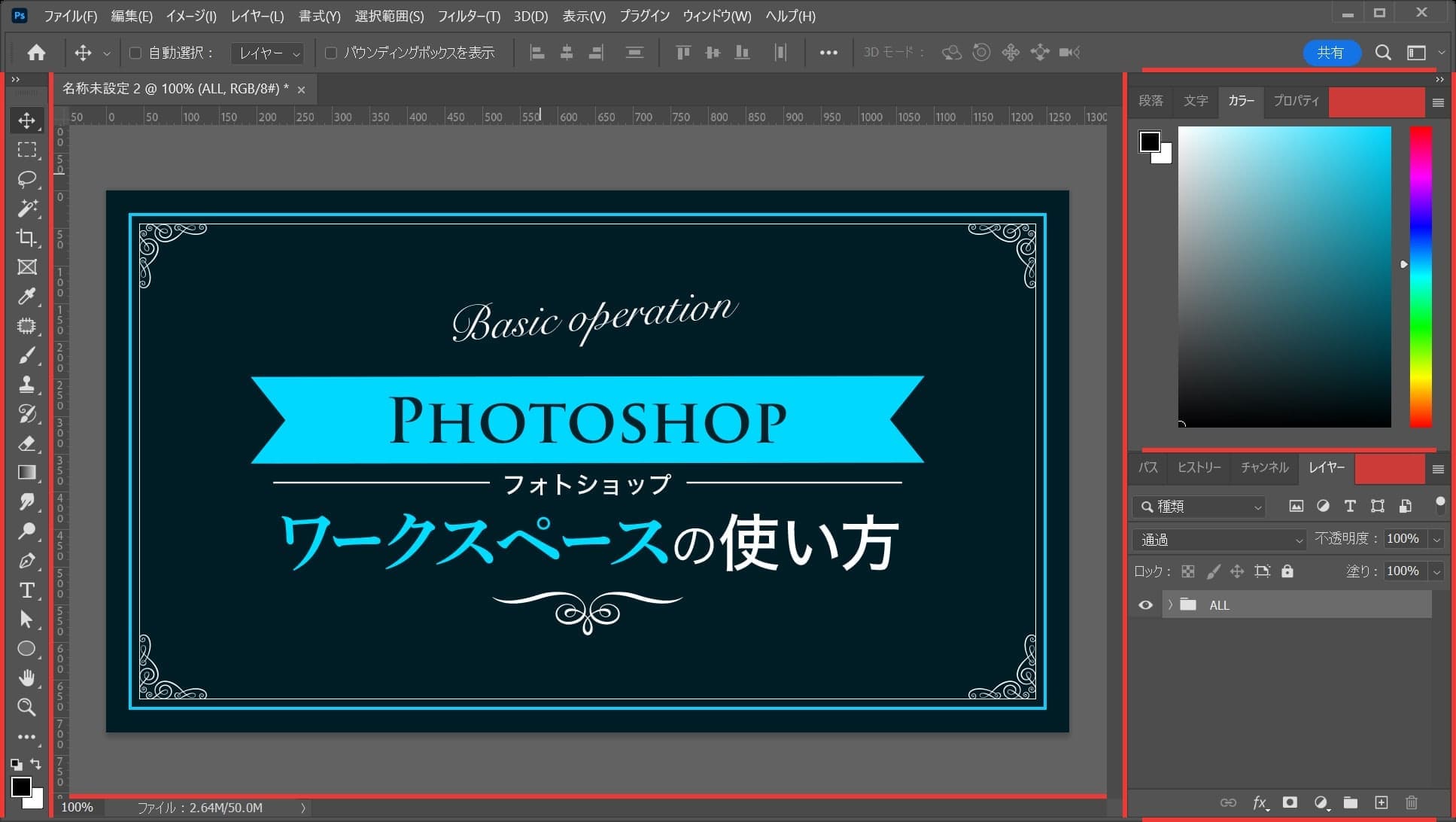Open the 不透明度 opacity dropdown arrow
The height and width of the screenshot is (822, 1456).
click(1436, 539)
